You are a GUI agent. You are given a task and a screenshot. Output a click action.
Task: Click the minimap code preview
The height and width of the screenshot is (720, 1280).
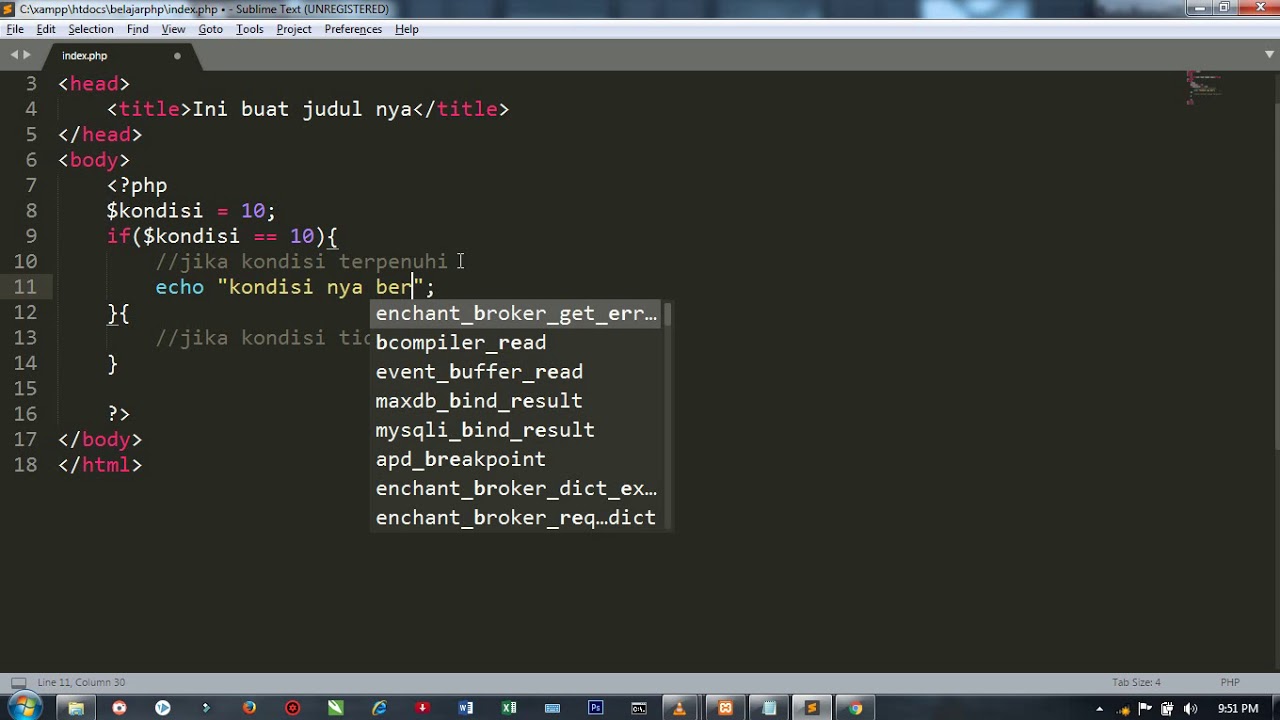[x=1203, y=87]
